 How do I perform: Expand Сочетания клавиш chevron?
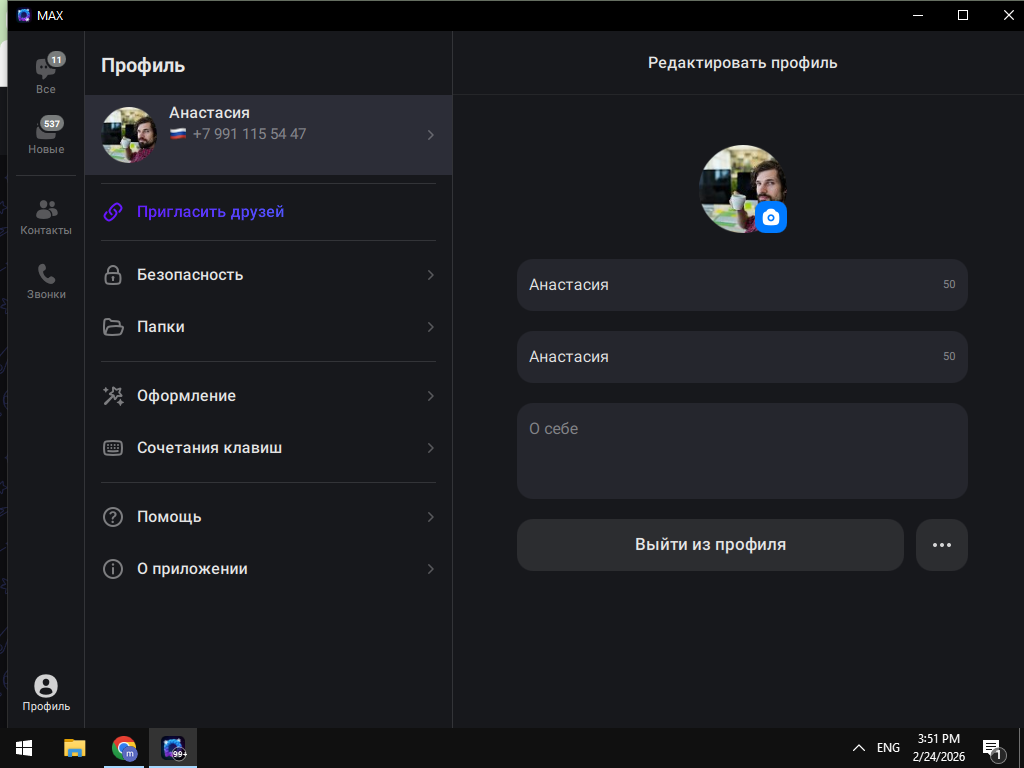click(x=430, y=448)
